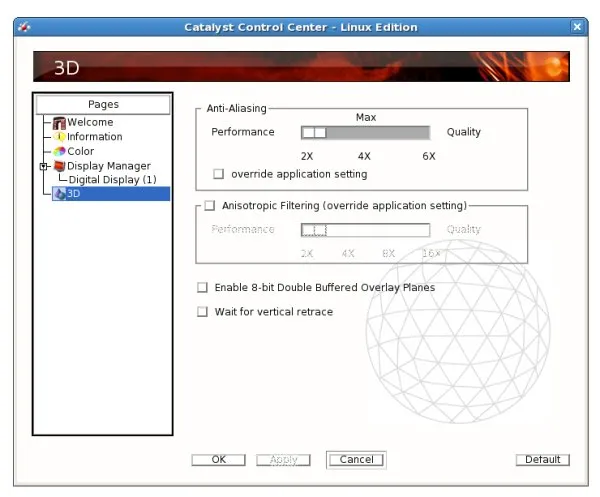Enable anti-aliasing override application setting
Screen dimensions: 600x497
pyautogui.click(x=218, y=174)
